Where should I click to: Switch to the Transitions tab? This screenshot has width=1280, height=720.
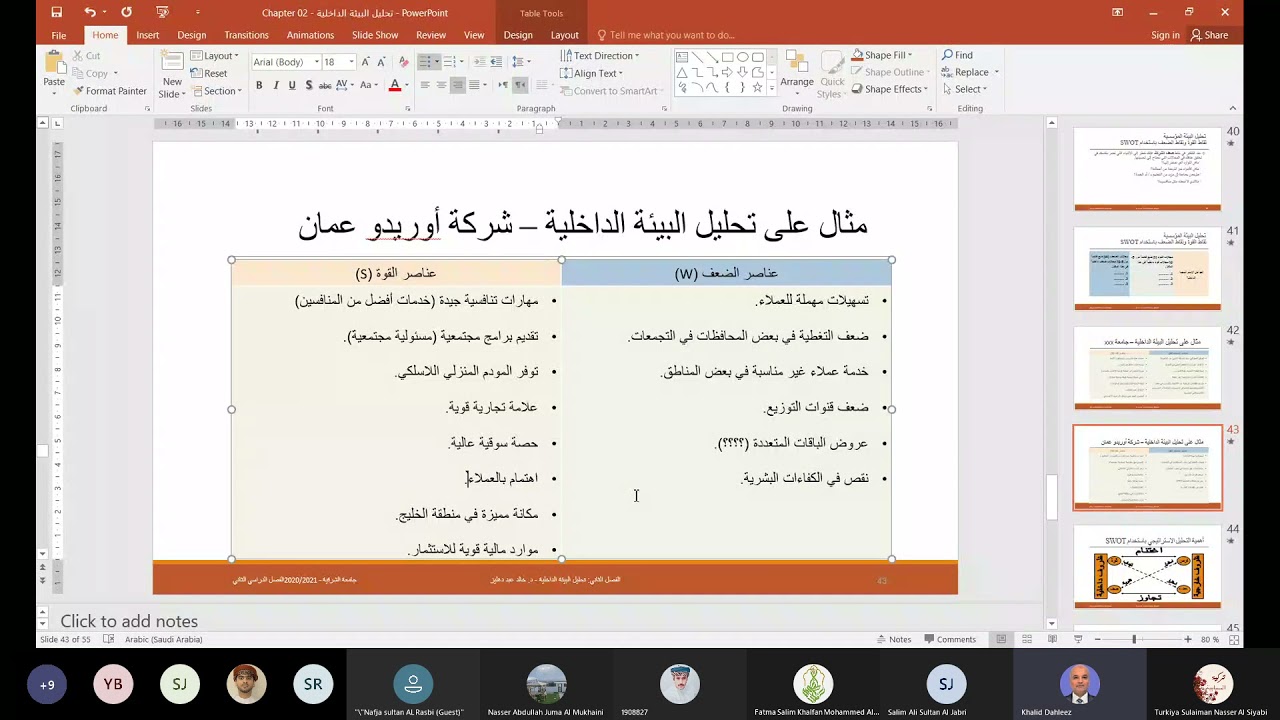click(246, 35)
